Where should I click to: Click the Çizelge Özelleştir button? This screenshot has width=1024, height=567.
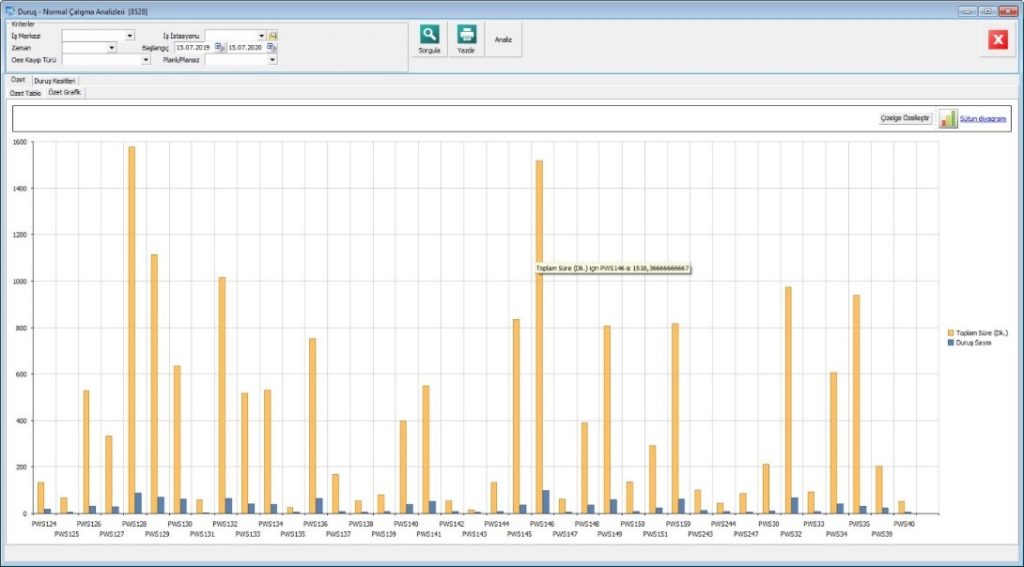click(x=905, y=118)
